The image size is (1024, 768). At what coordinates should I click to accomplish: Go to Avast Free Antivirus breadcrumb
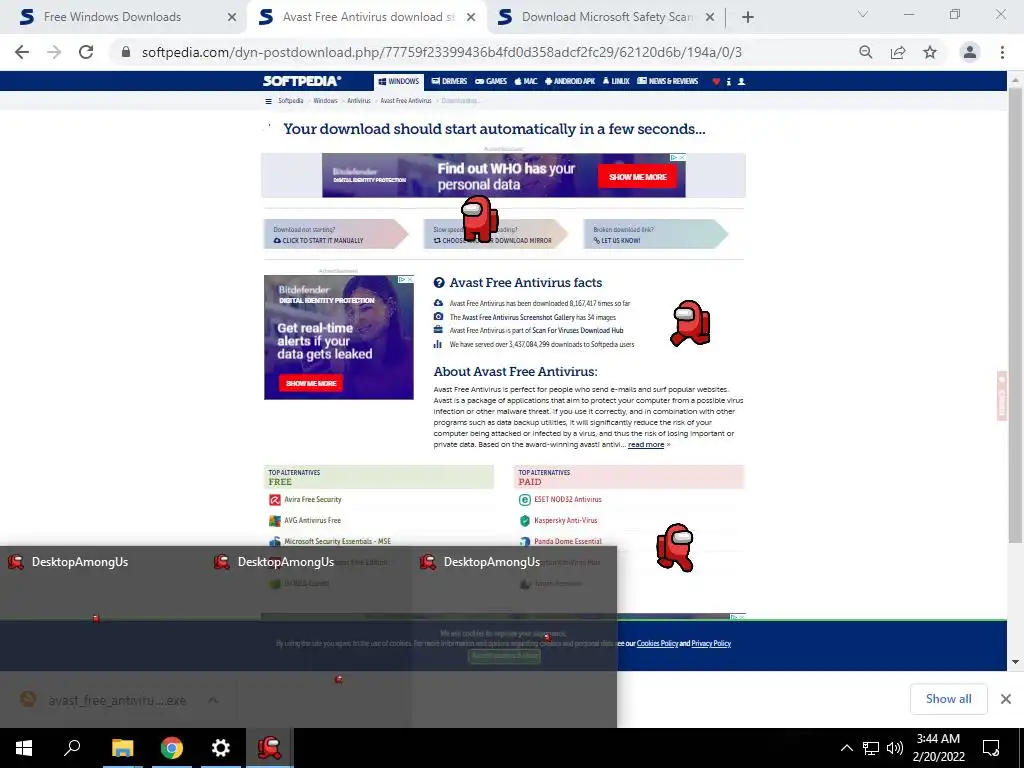(x=406, y=101)
